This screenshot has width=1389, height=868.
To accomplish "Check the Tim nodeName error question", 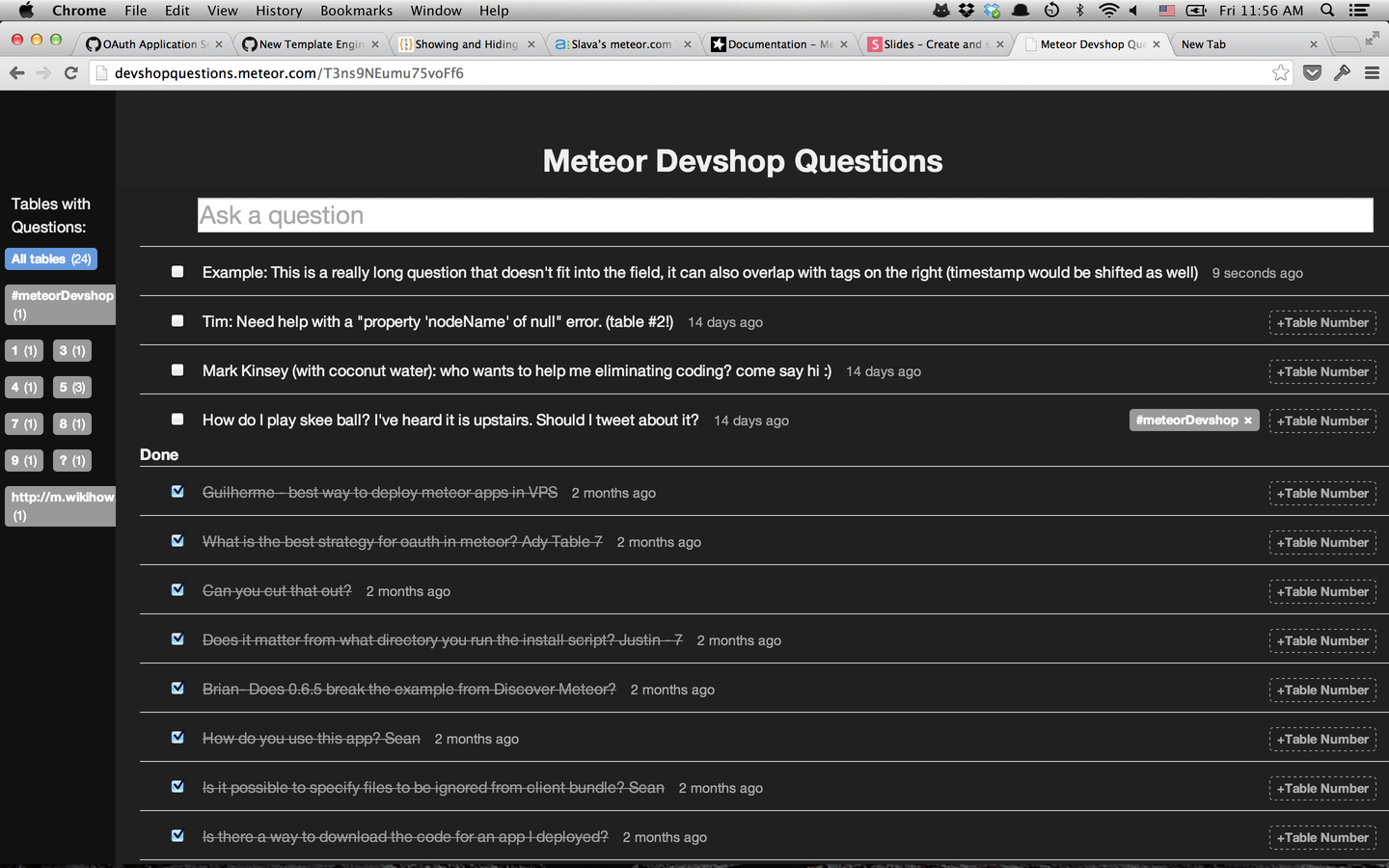I will point(177,321).
